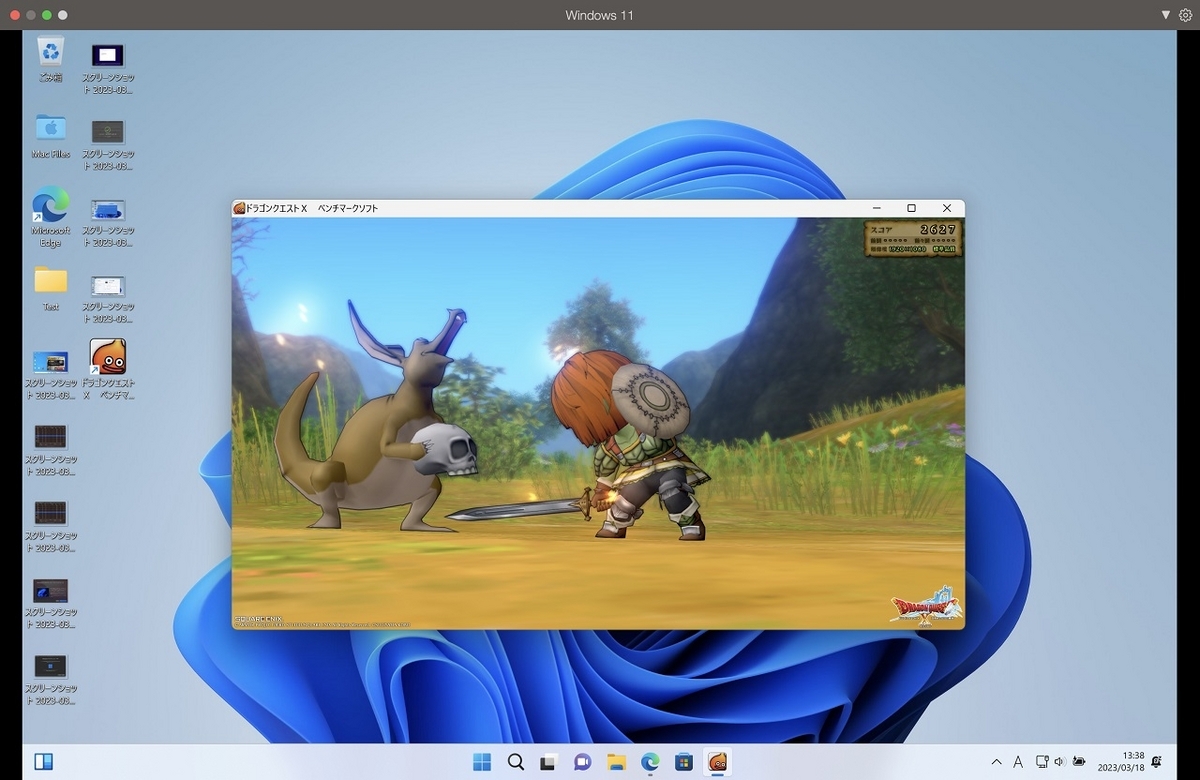Click the score panel showing 2627
The height and width of the screenshot is (780, 1200).
pyautogui.click(x=911, y=239)
